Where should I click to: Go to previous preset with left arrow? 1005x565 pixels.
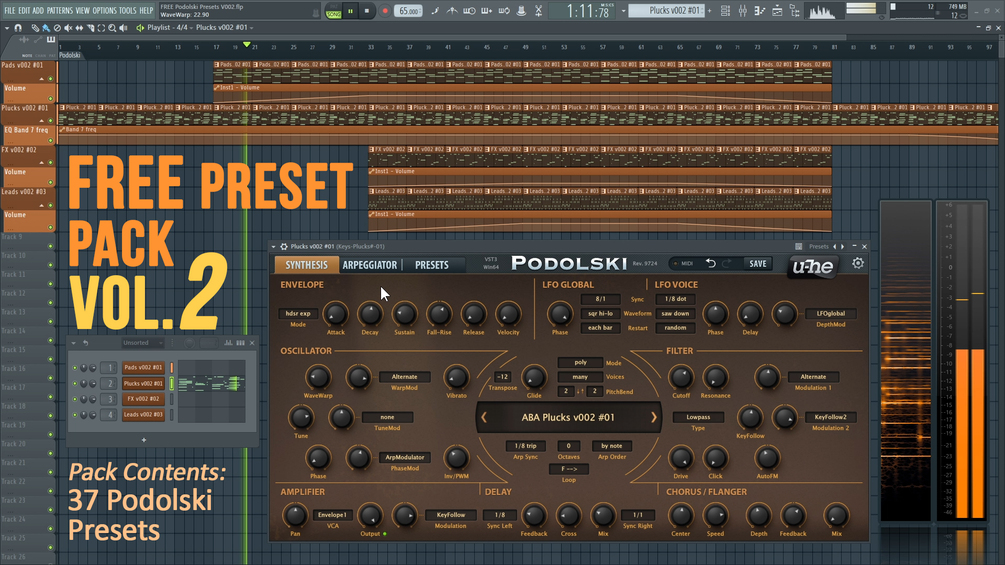[484, 418]
